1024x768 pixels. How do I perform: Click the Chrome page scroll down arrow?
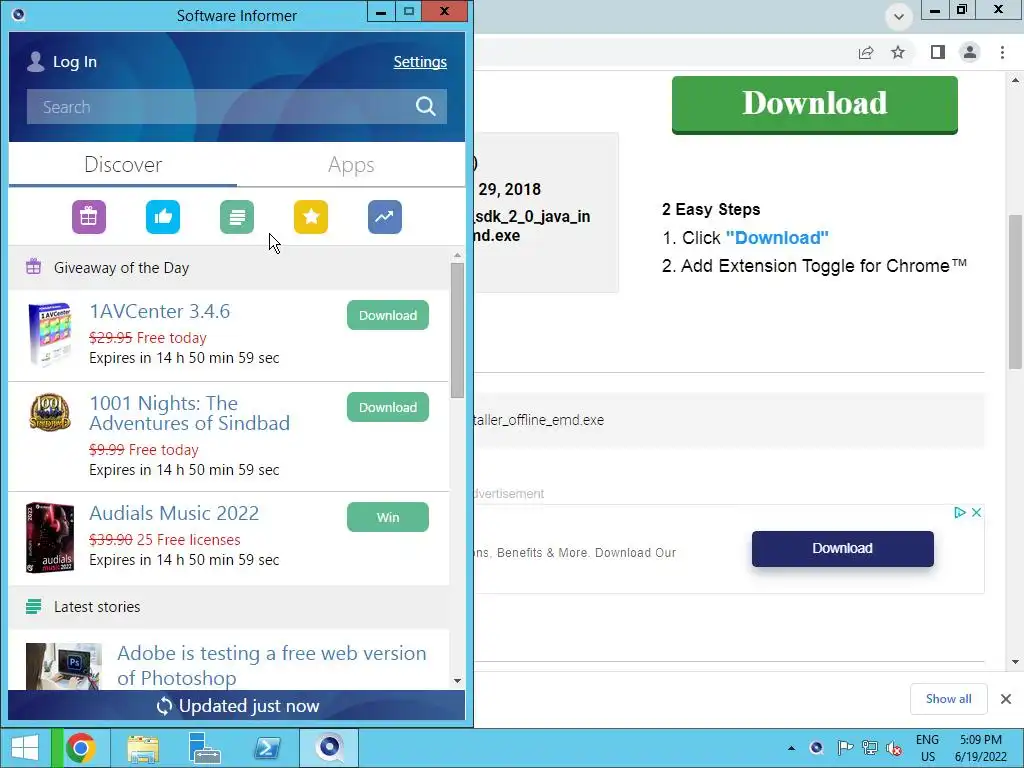pos(1016,662)
